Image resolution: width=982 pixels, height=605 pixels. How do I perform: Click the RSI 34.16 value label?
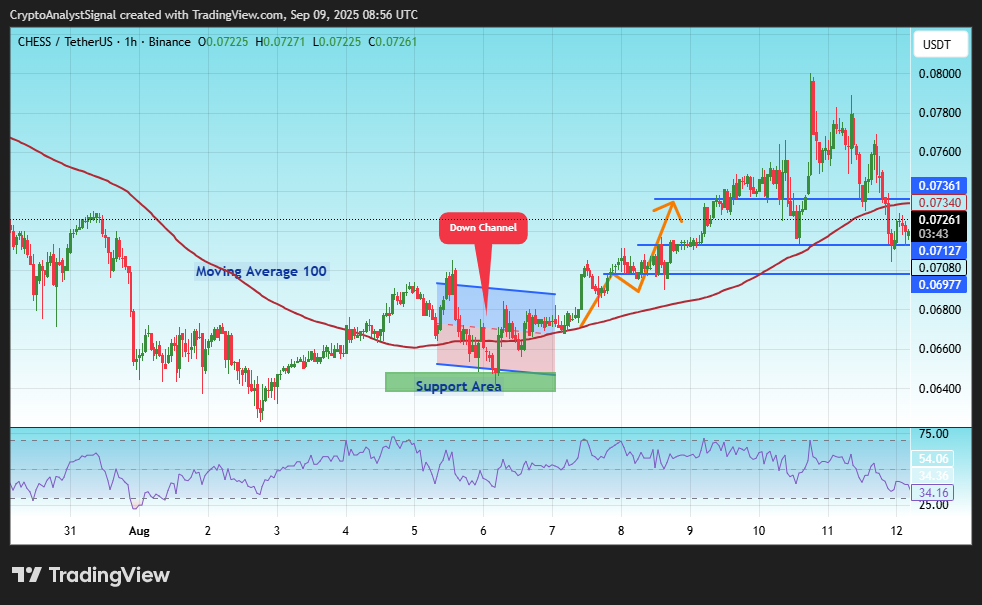coord(933,492)
